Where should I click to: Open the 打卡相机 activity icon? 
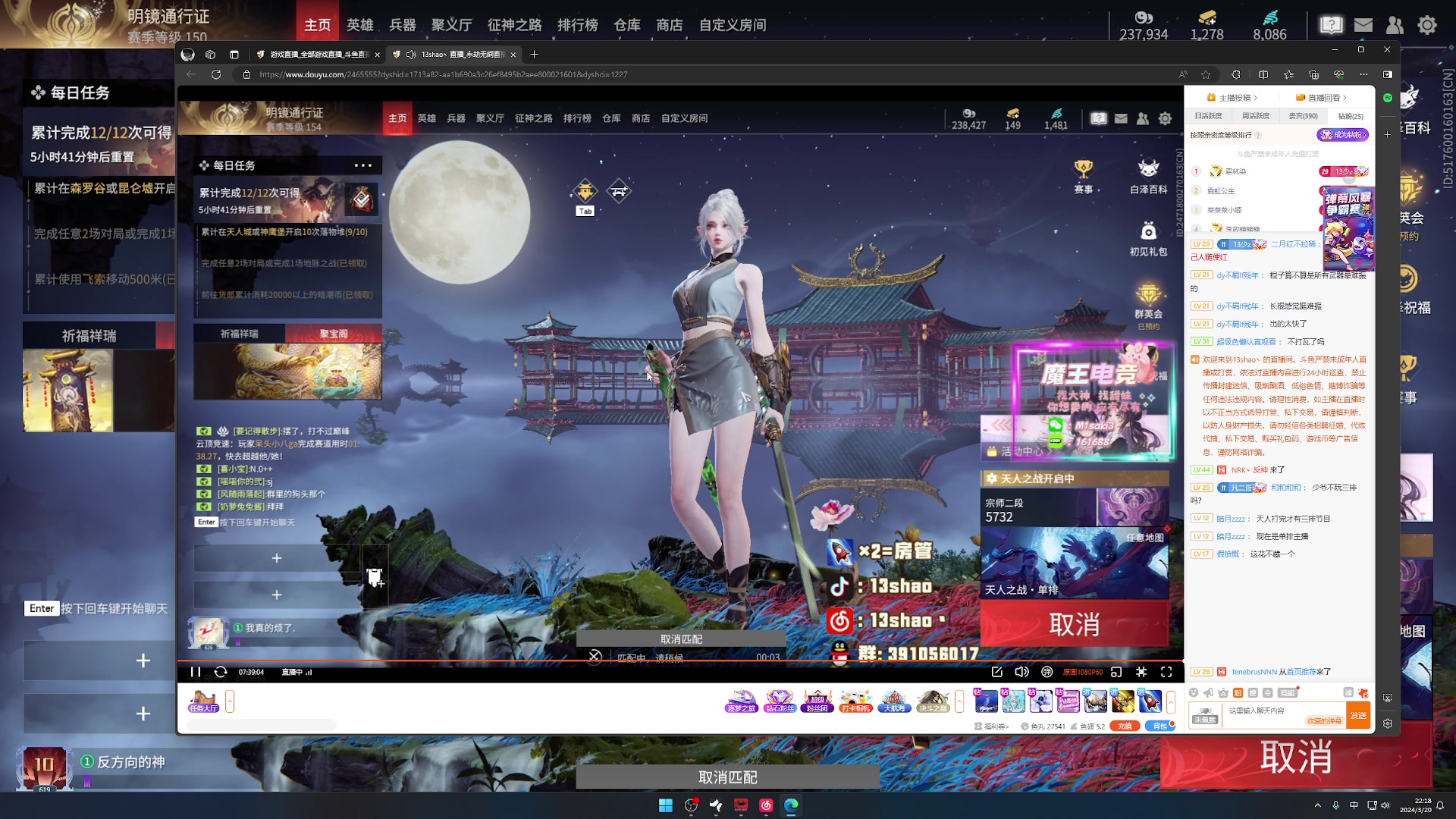click(x=856, y=701)
